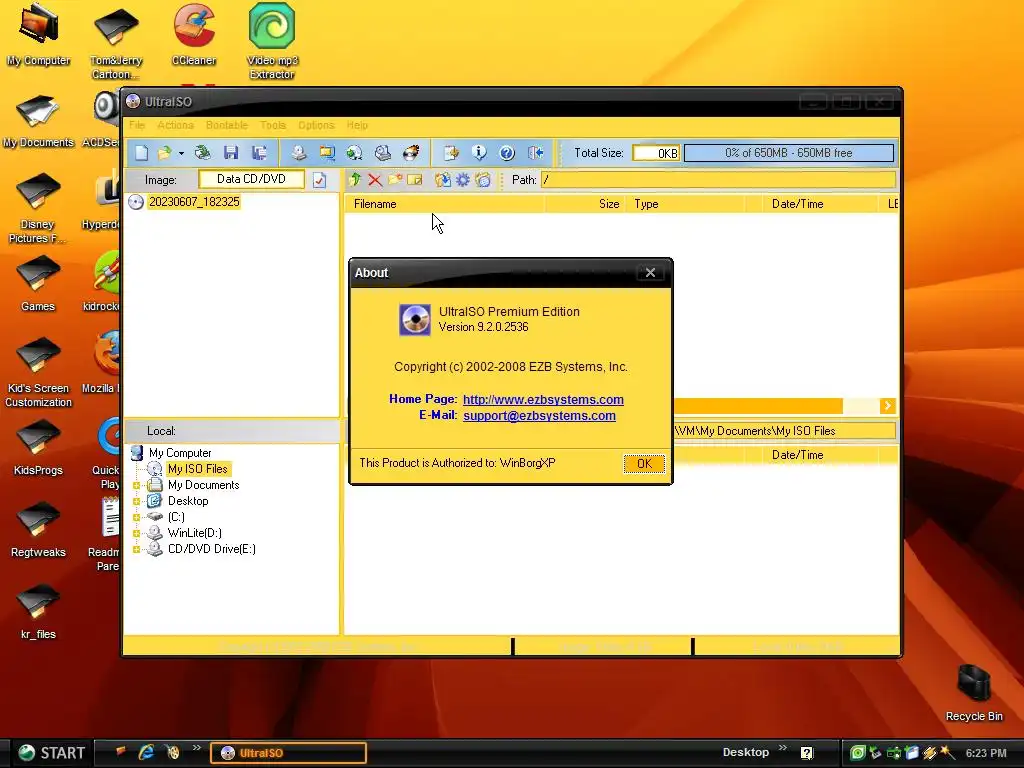The image size is (1024, 768).
Task: Click the support@ezbsystems.com email link
Action: 539,415
